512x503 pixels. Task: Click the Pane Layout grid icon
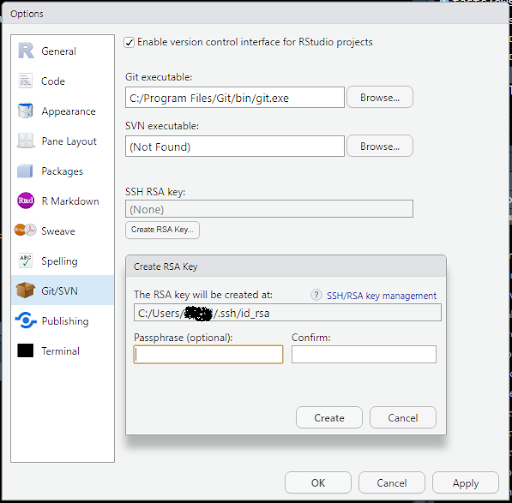26,141
